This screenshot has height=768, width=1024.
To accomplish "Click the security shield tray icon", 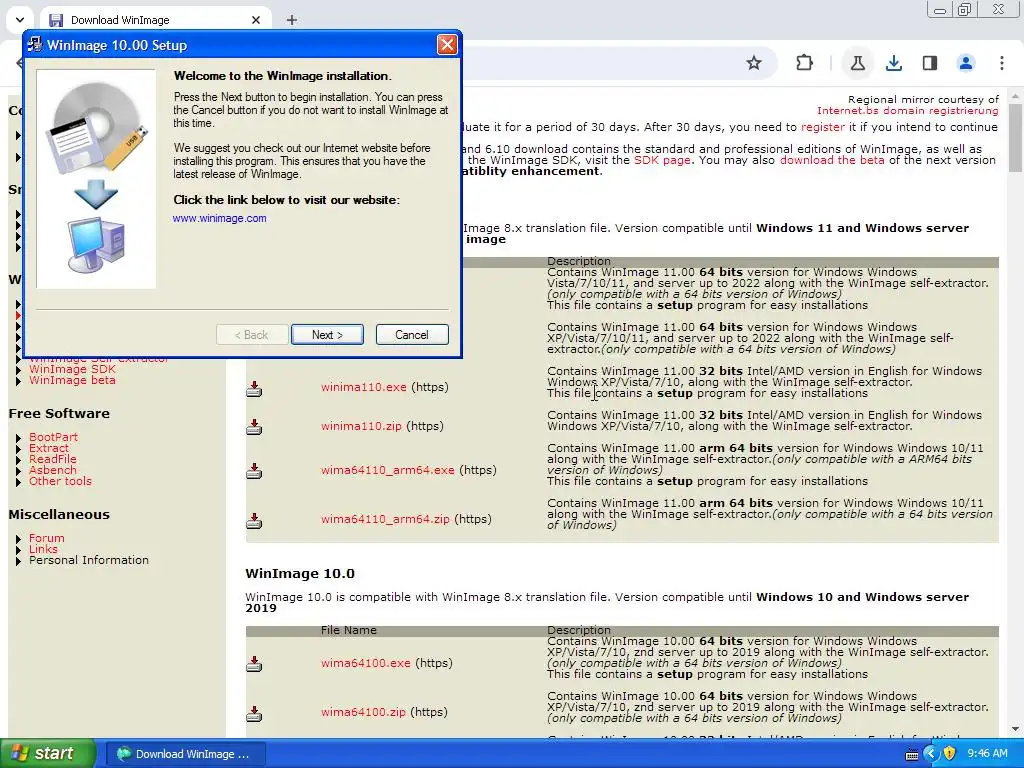I will [950, 754].
